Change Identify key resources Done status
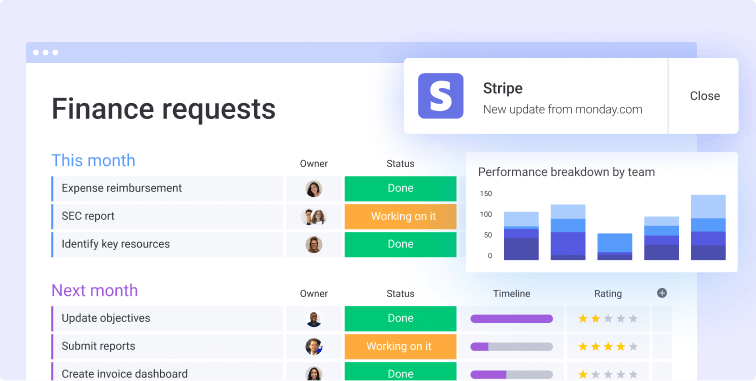756x381 pixels. (x=400, y=245)
